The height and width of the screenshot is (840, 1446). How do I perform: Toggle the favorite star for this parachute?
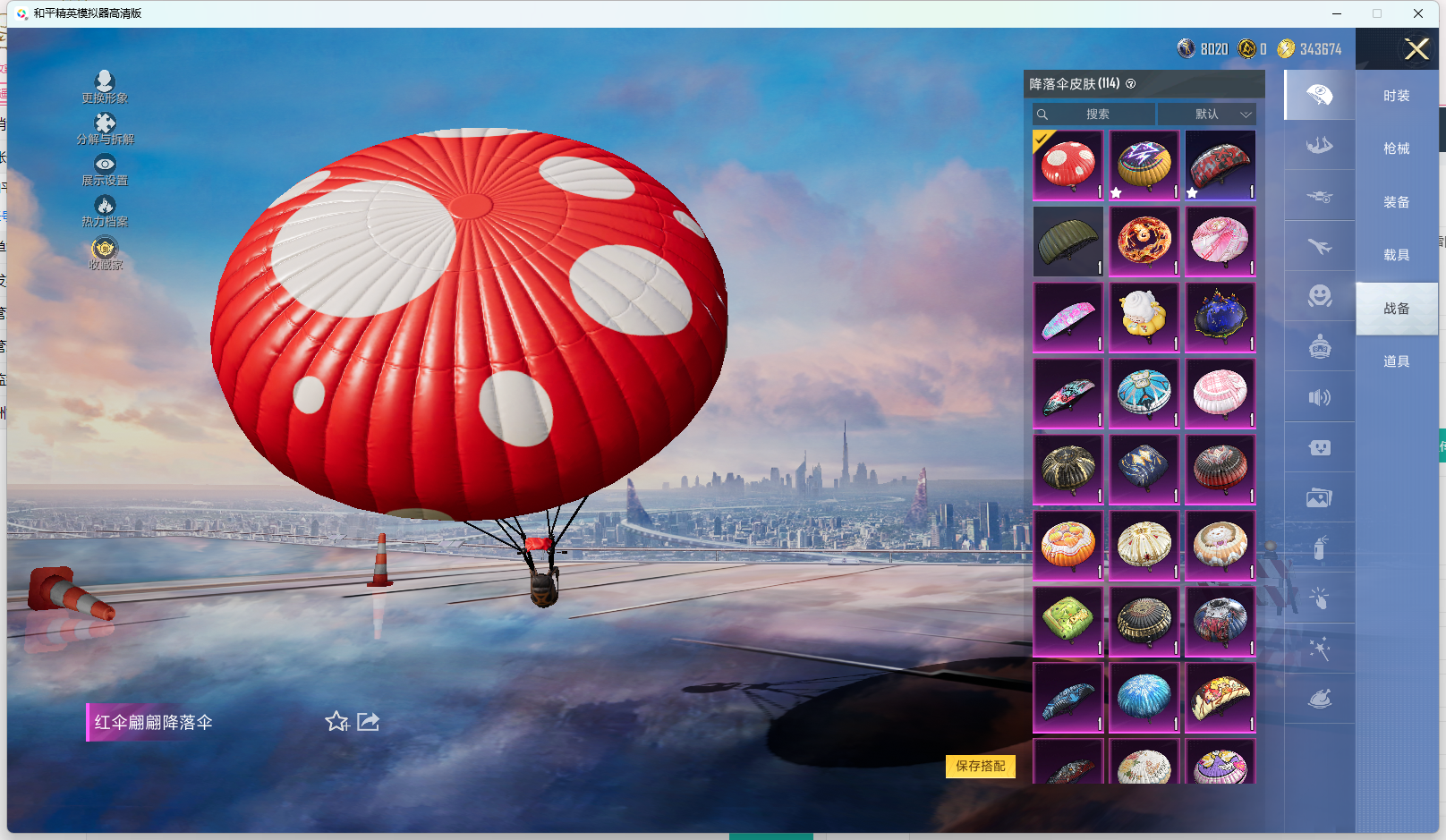tap(336, 722)
